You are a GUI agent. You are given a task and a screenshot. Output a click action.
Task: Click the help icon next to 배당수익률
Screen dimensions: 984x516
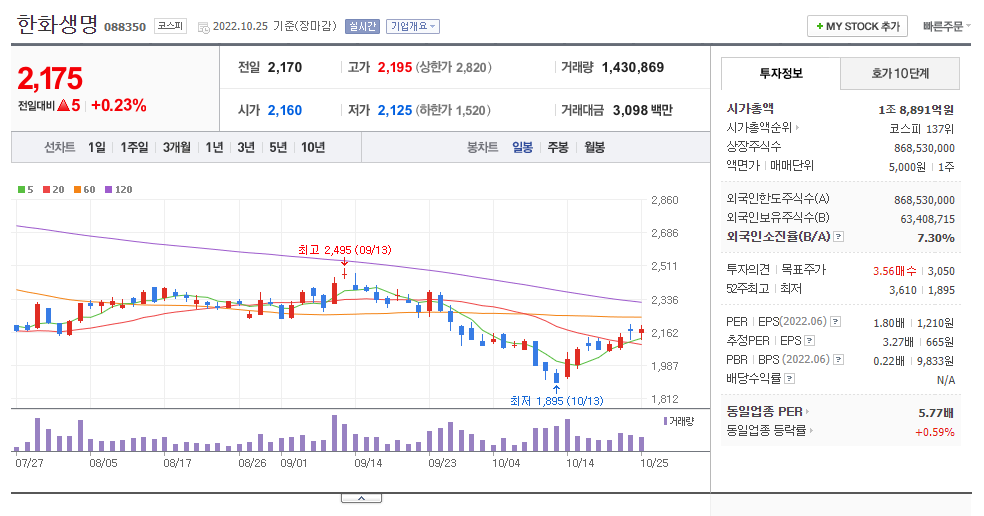click(789, 379)
